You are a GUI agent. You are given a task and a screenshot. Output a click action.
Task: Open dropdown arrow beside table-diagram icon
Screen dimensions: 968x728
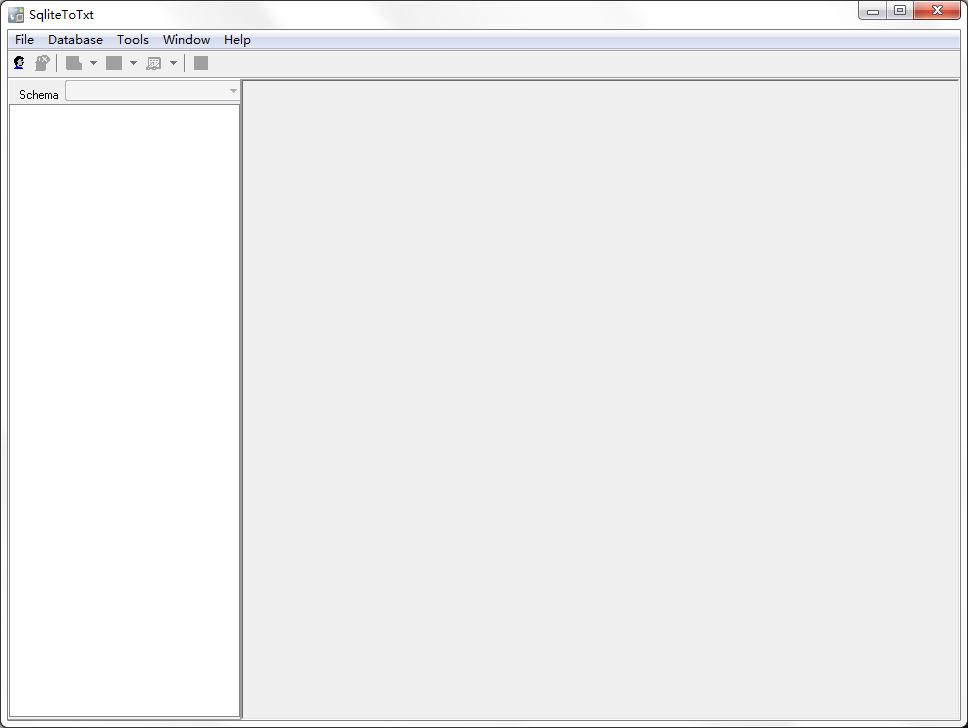(x=173, y=63)
